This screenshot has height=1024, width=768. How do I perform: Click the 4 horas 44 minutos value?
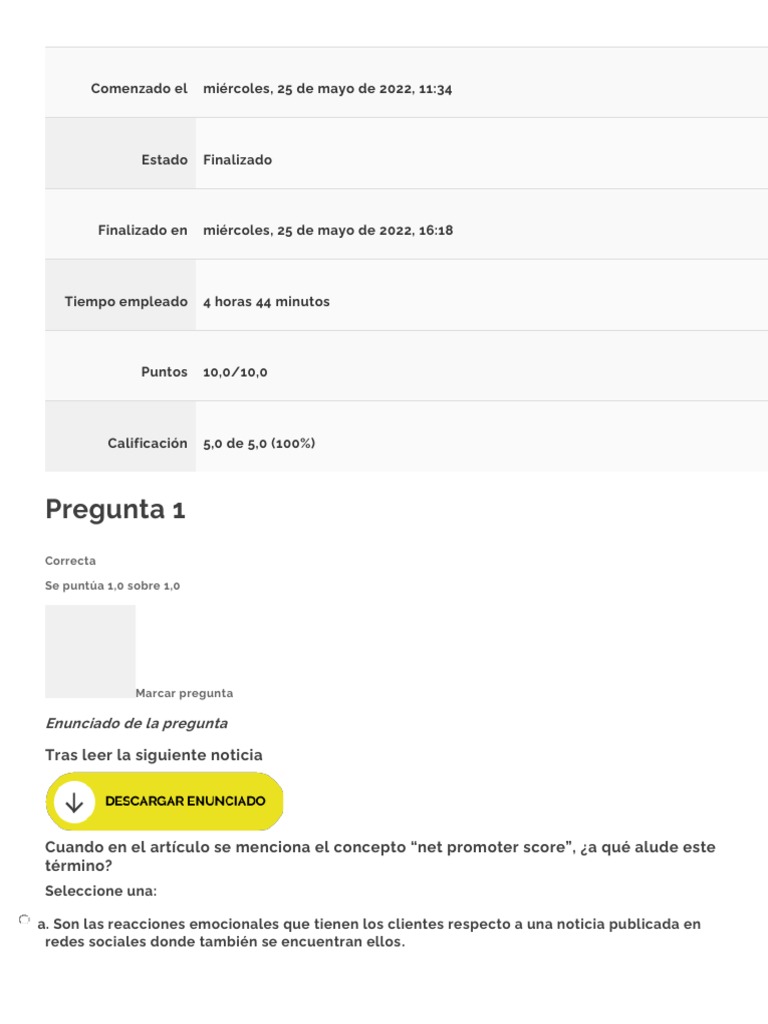tap(266, 302)
